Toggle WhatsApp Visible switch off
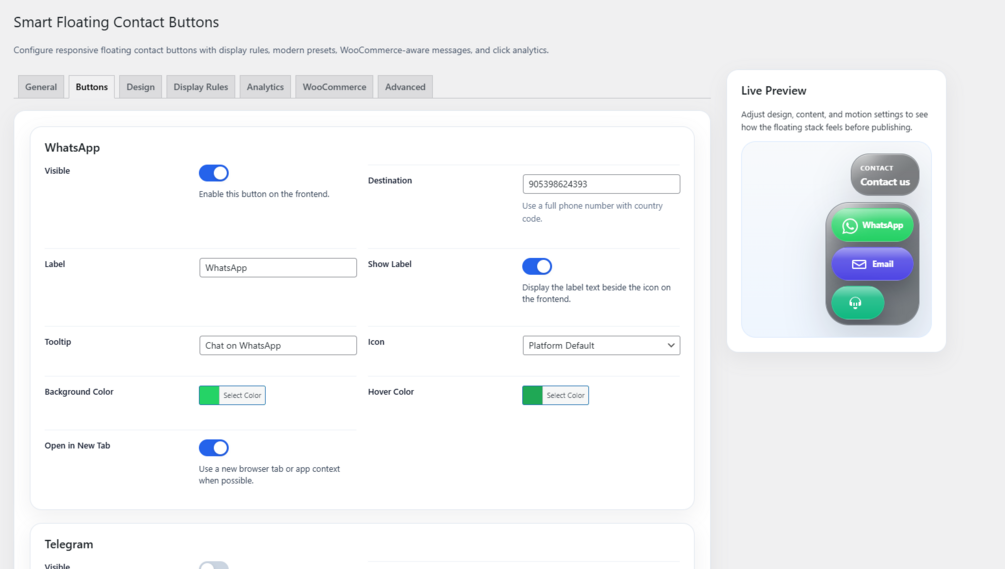 coord(213,173)
